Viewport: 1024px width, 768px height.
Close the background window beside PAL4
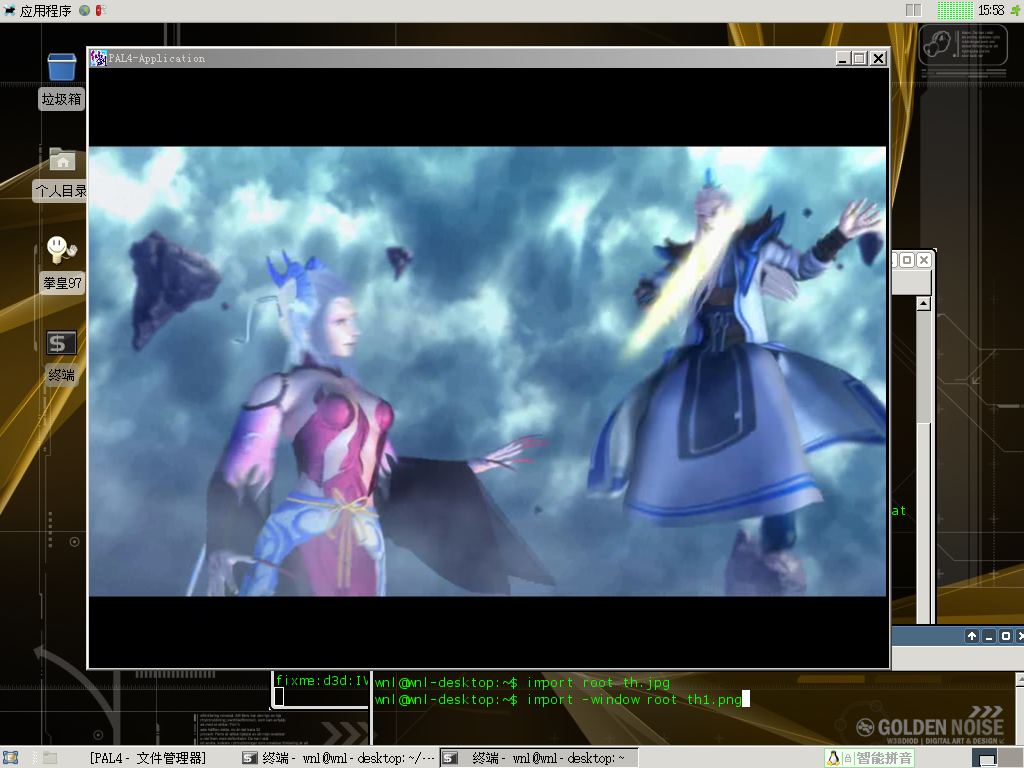click(923, 260)
